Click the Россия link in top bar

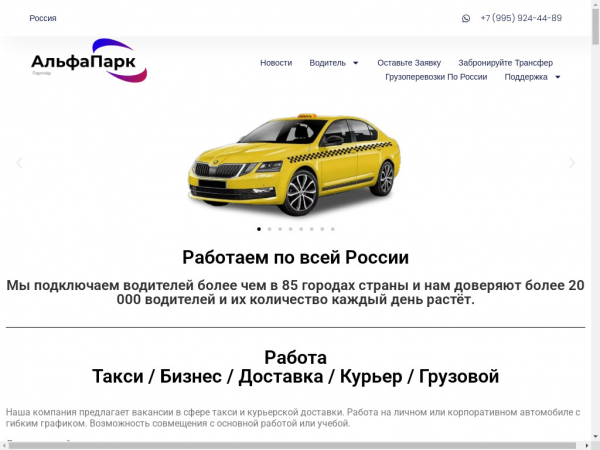(x=43, y=18)
